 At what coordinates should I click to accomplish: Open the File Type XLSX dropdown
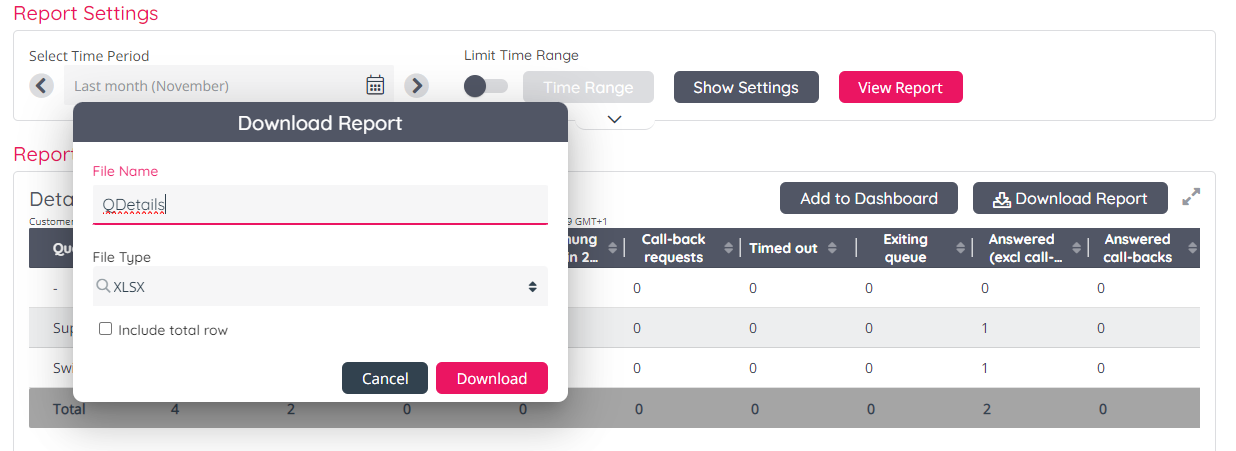click(x=320, y=287)
